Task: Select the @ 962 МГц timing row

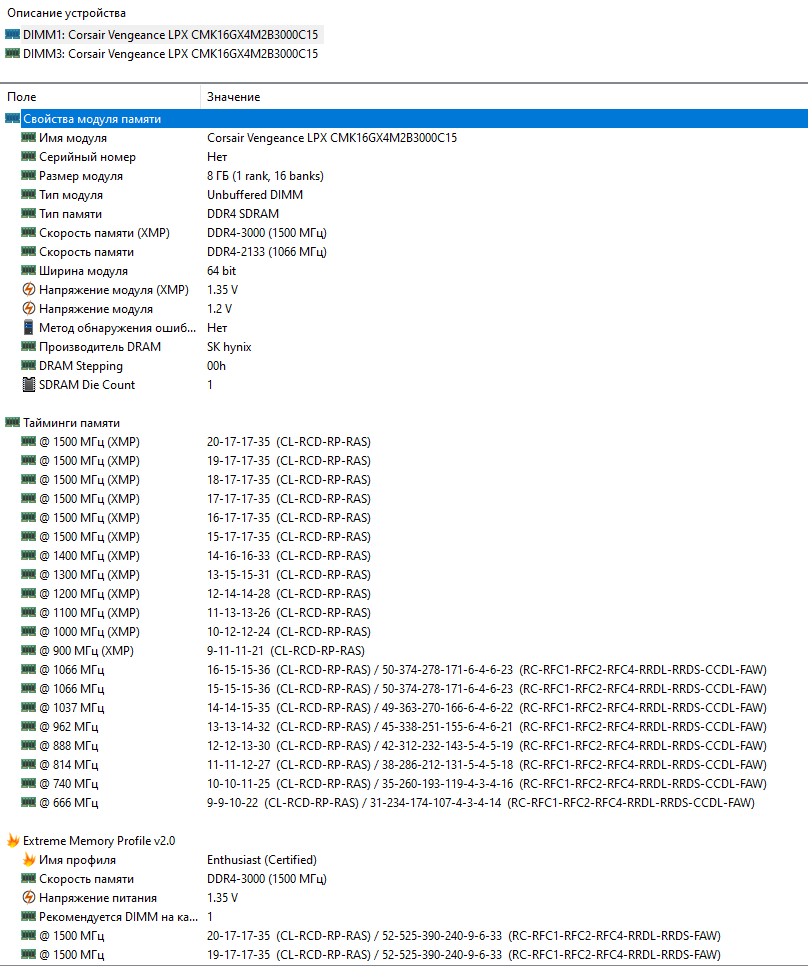Action: coord(404,726)
